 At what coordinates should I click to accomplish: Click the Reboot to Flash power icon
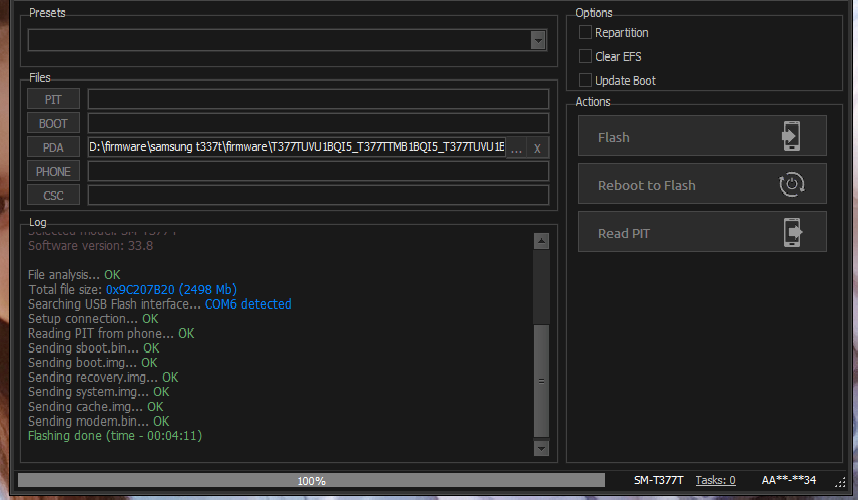tap(792, 184)
